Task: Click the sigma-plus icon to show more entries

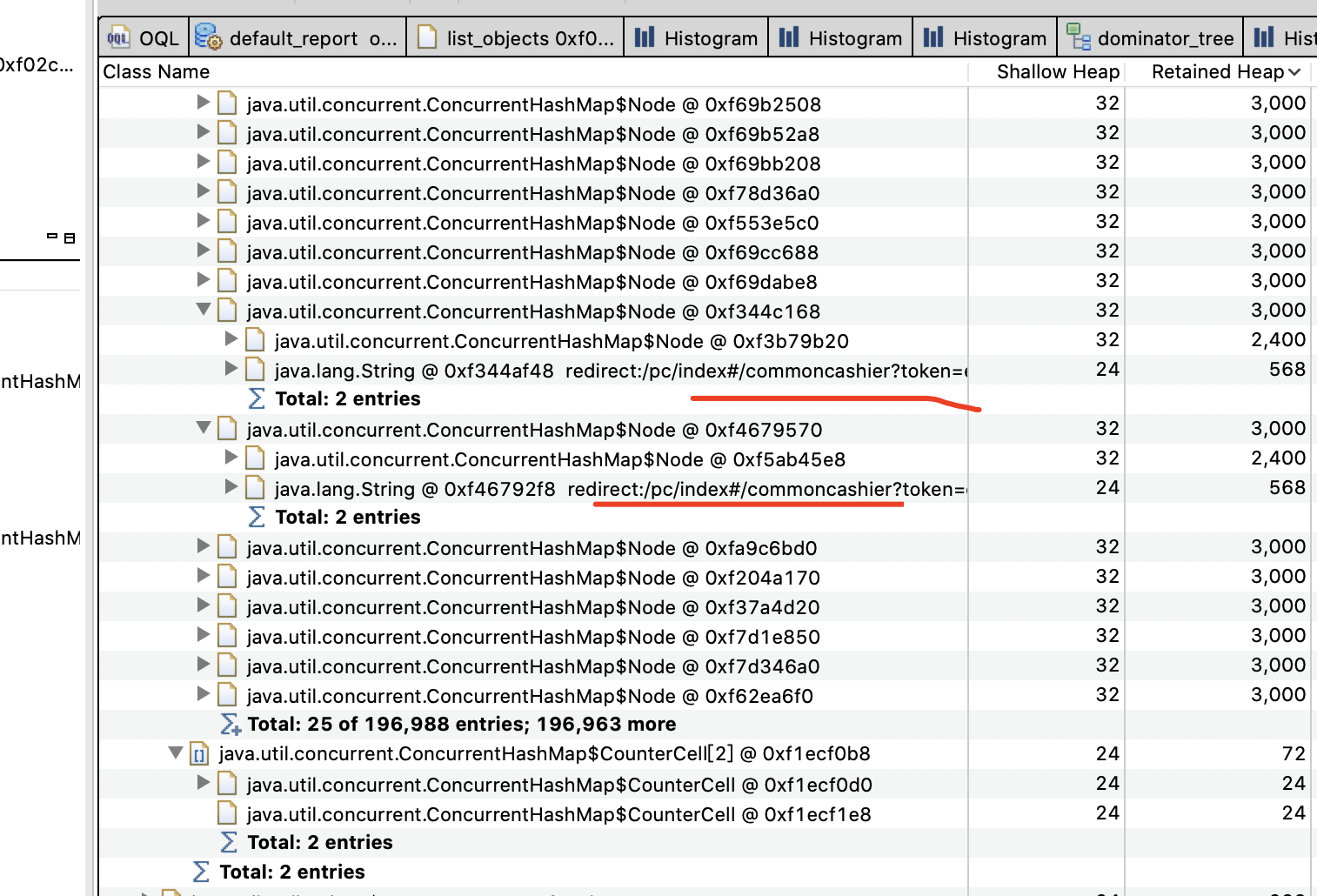Action: (231, 724)
